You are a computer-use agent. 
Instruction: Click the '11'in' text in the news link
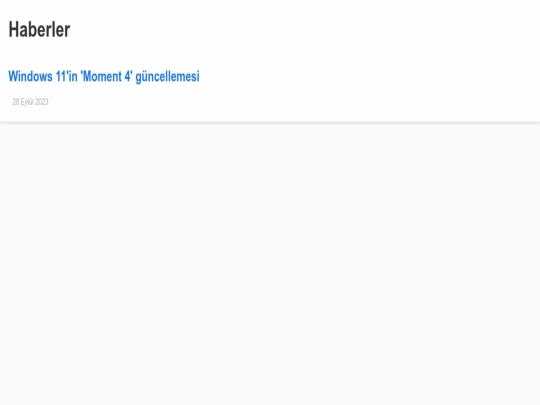click(x=66, y=76)
